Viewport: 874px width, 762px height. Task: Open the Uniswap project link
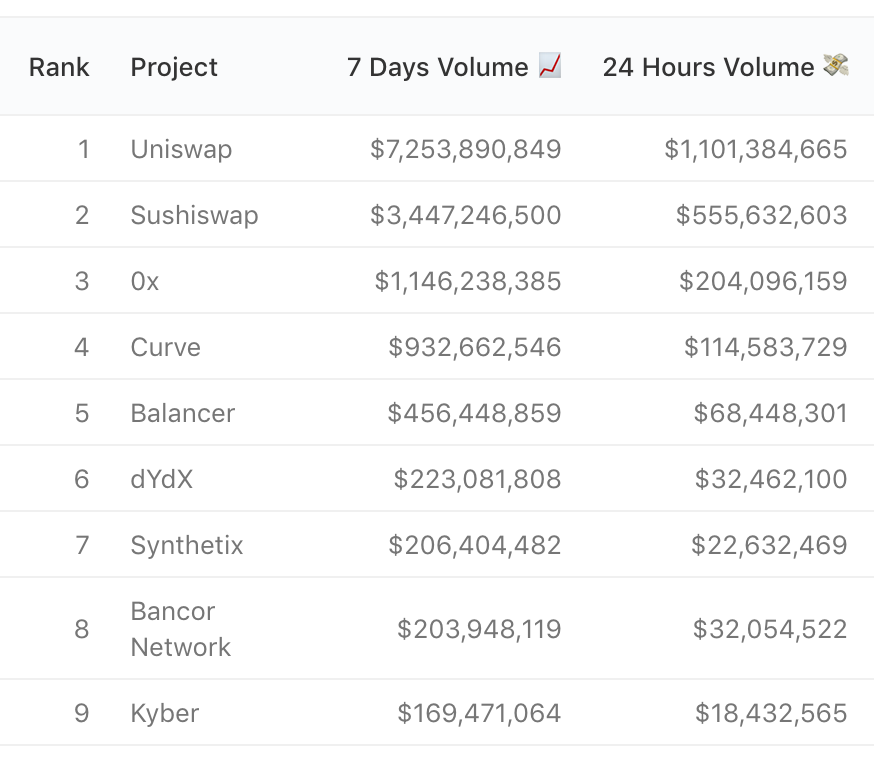click(x=181, y=149)
